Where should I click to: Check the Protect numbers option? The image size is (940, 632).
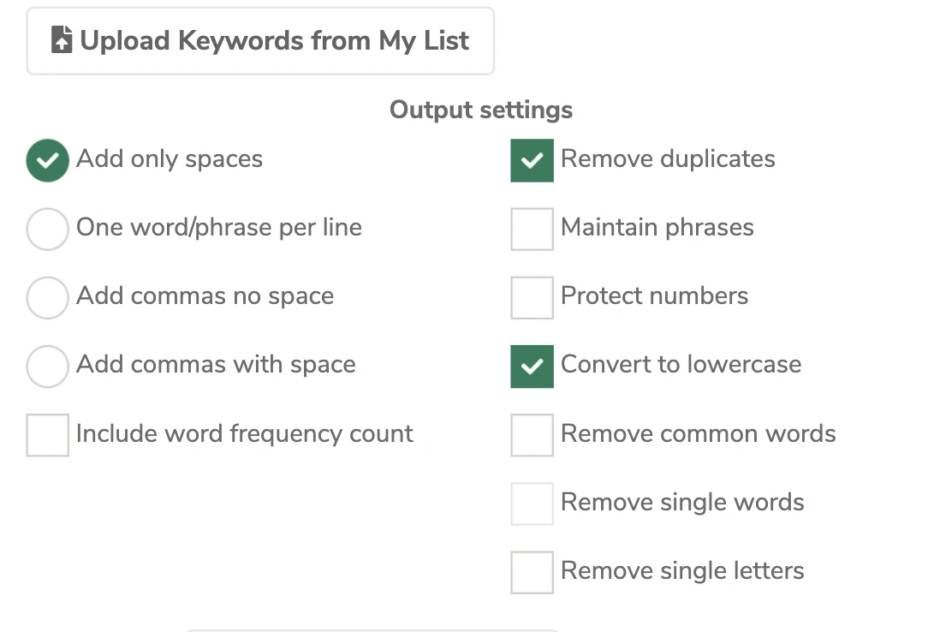click(531, 297)
